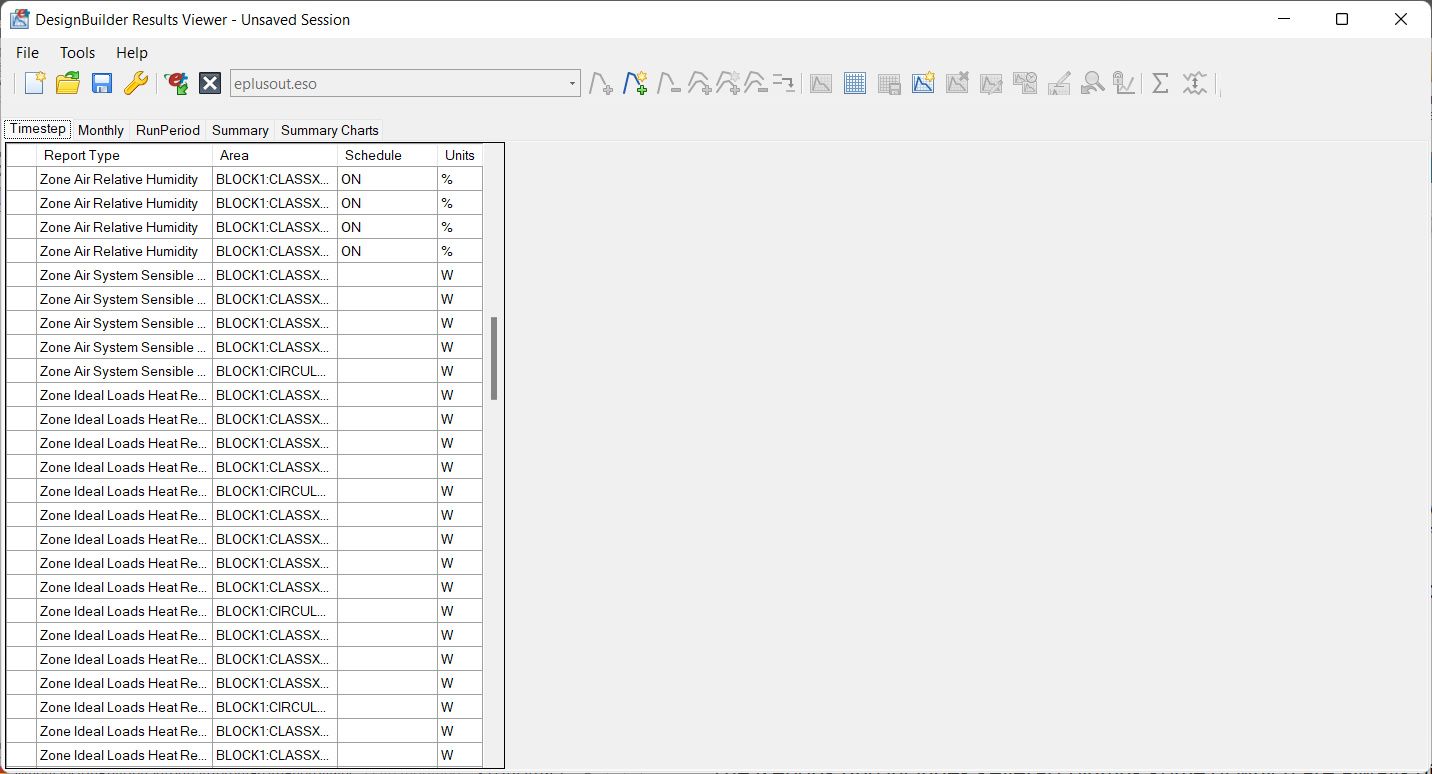Open the Summary Charts tab
The image size is (1432, 774).
[x=329, y=130]
